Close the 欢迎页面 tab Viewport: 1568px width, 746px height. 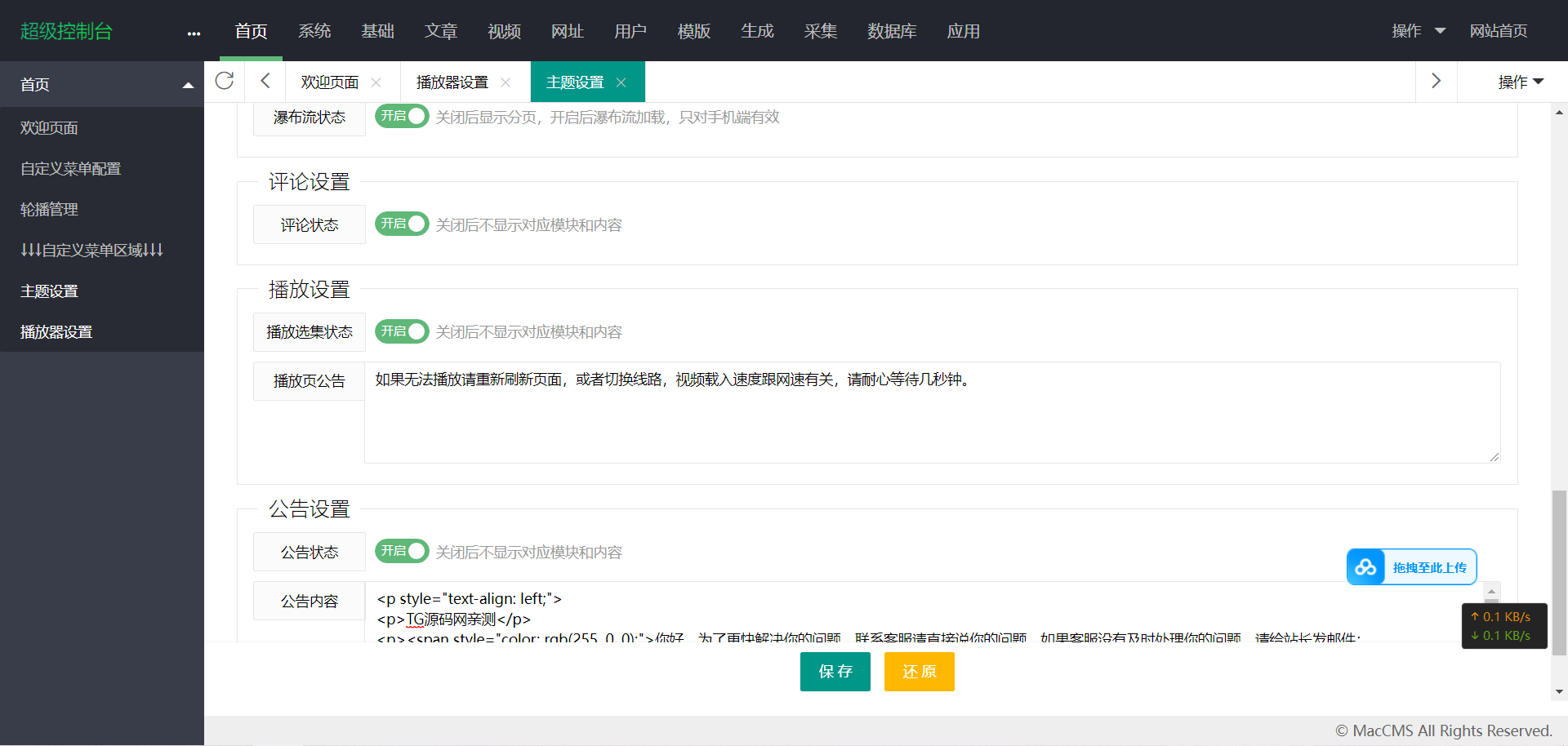(376, 82)
